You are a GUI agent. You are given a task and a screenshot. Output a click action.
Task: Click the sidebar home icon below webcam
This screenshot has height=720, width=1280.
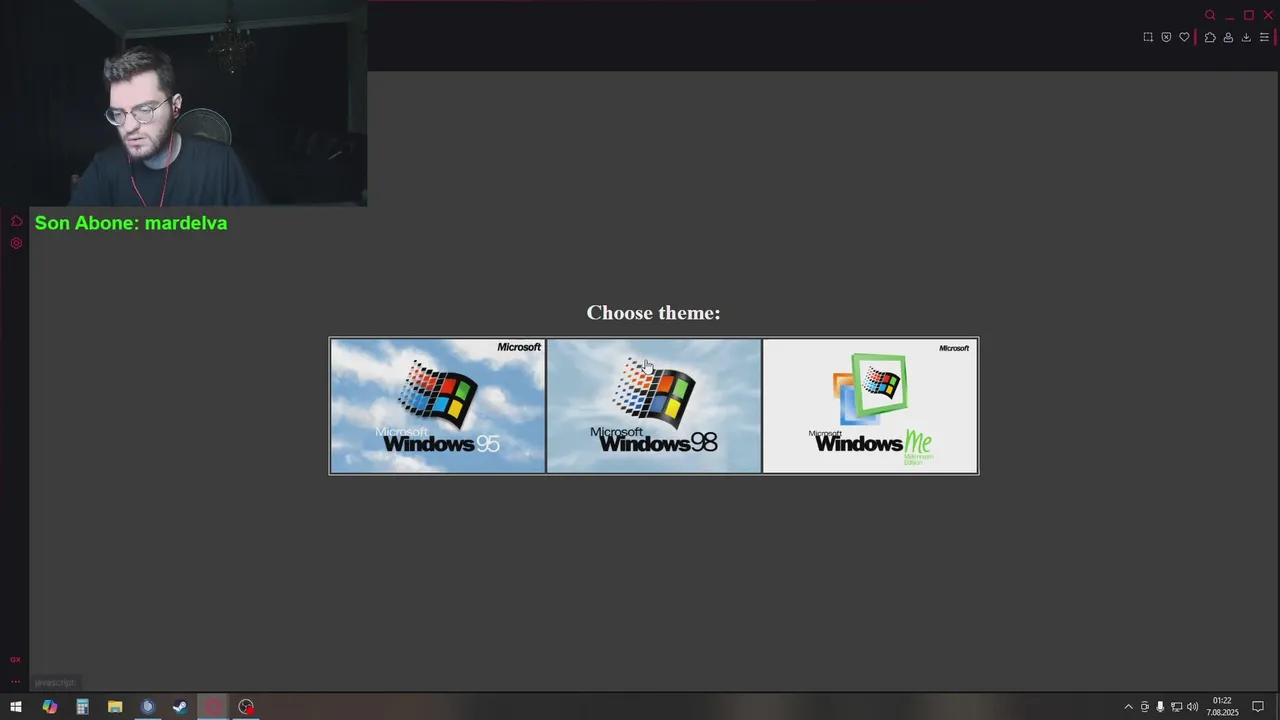(x=16, y=221)
